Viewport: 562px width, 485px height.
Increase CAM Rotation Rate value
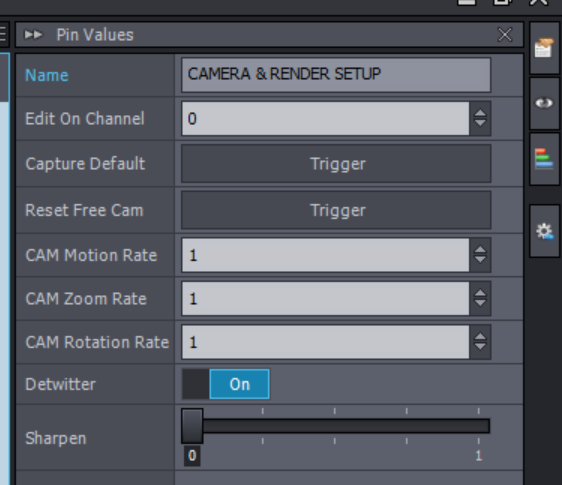coord(480,337)
